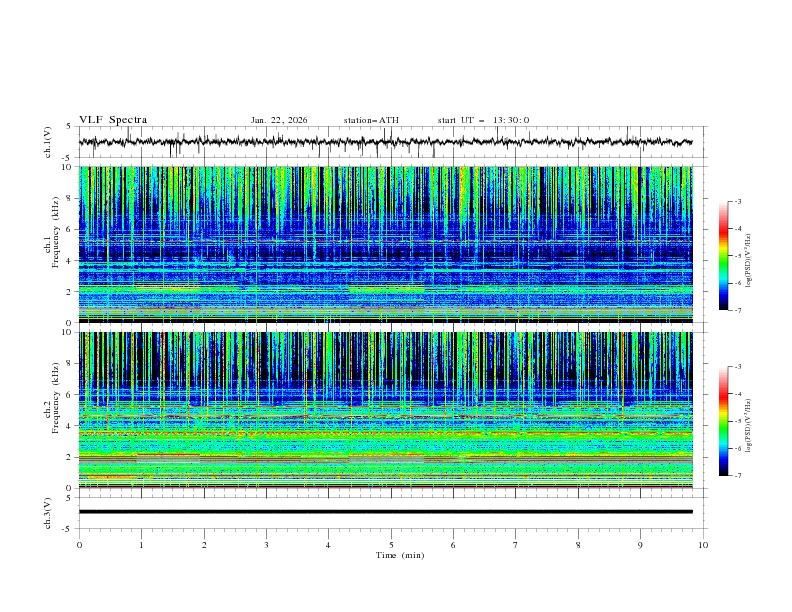Click the color bar beside ch.2 spectrogram
This screenshot has width=792, height=612.
(723, 421)
